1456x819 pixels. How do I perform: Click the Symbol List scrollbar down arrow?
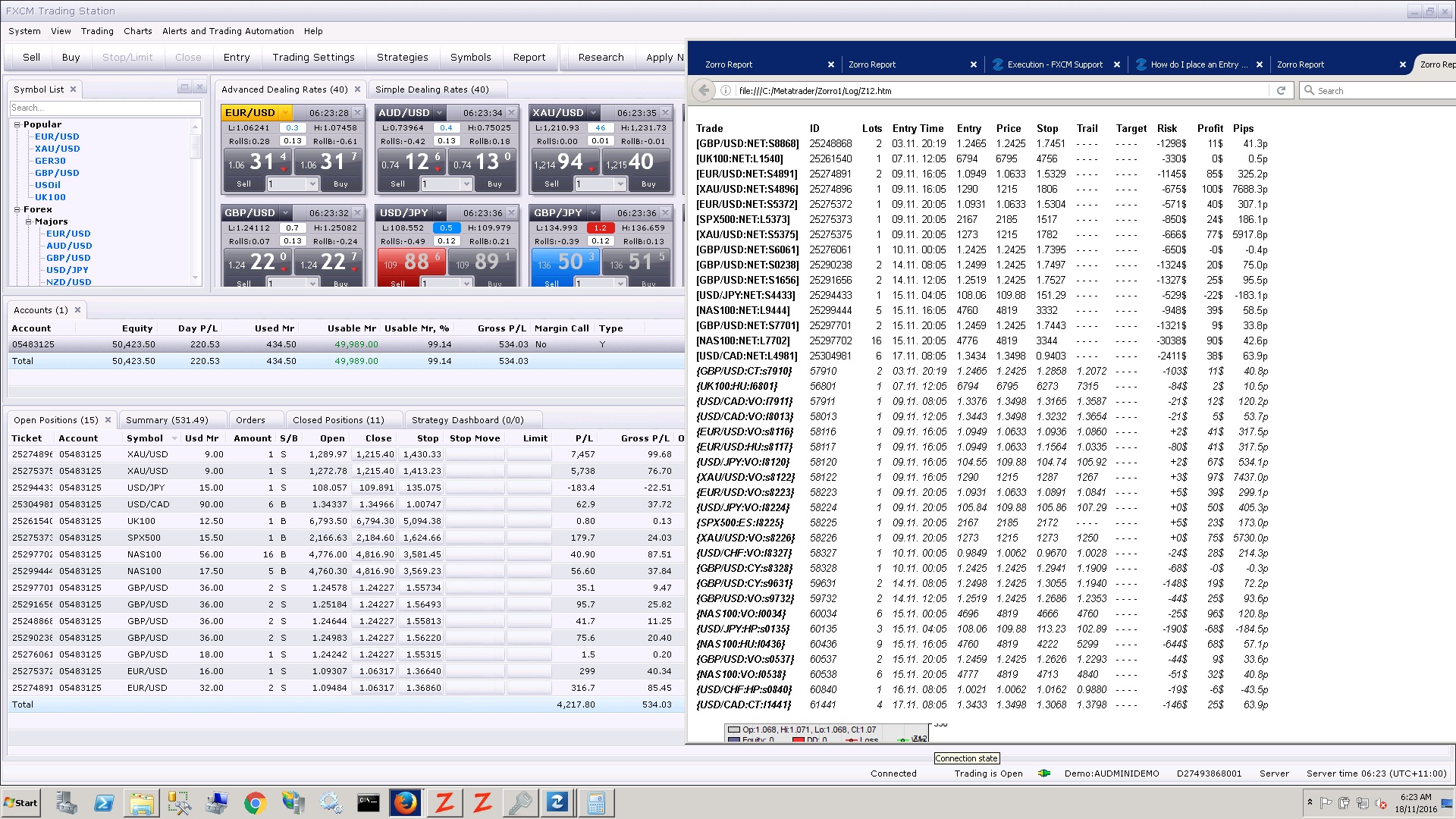pos(196,278)
